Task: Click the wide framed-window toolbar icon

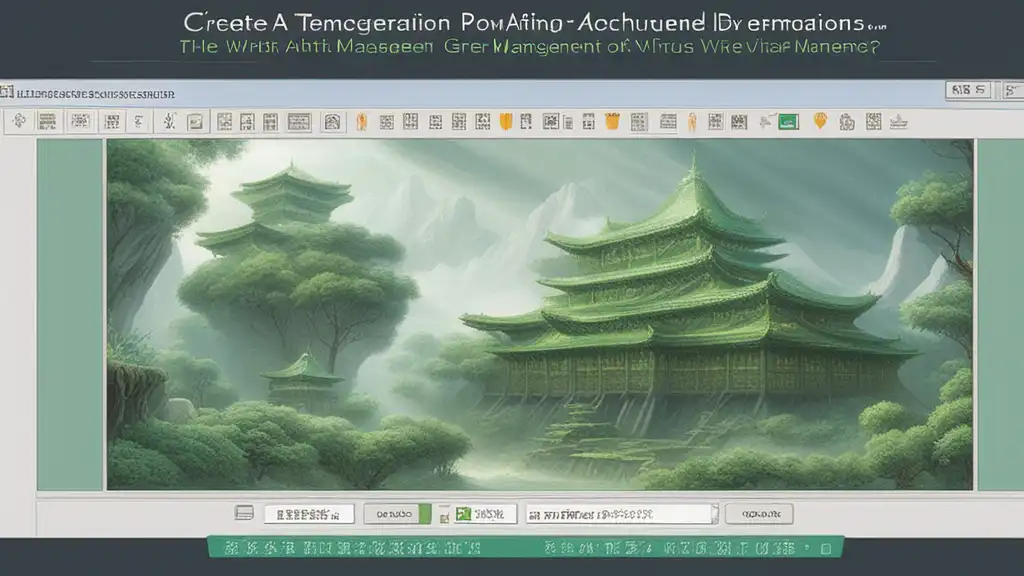Action: (299, 121)
